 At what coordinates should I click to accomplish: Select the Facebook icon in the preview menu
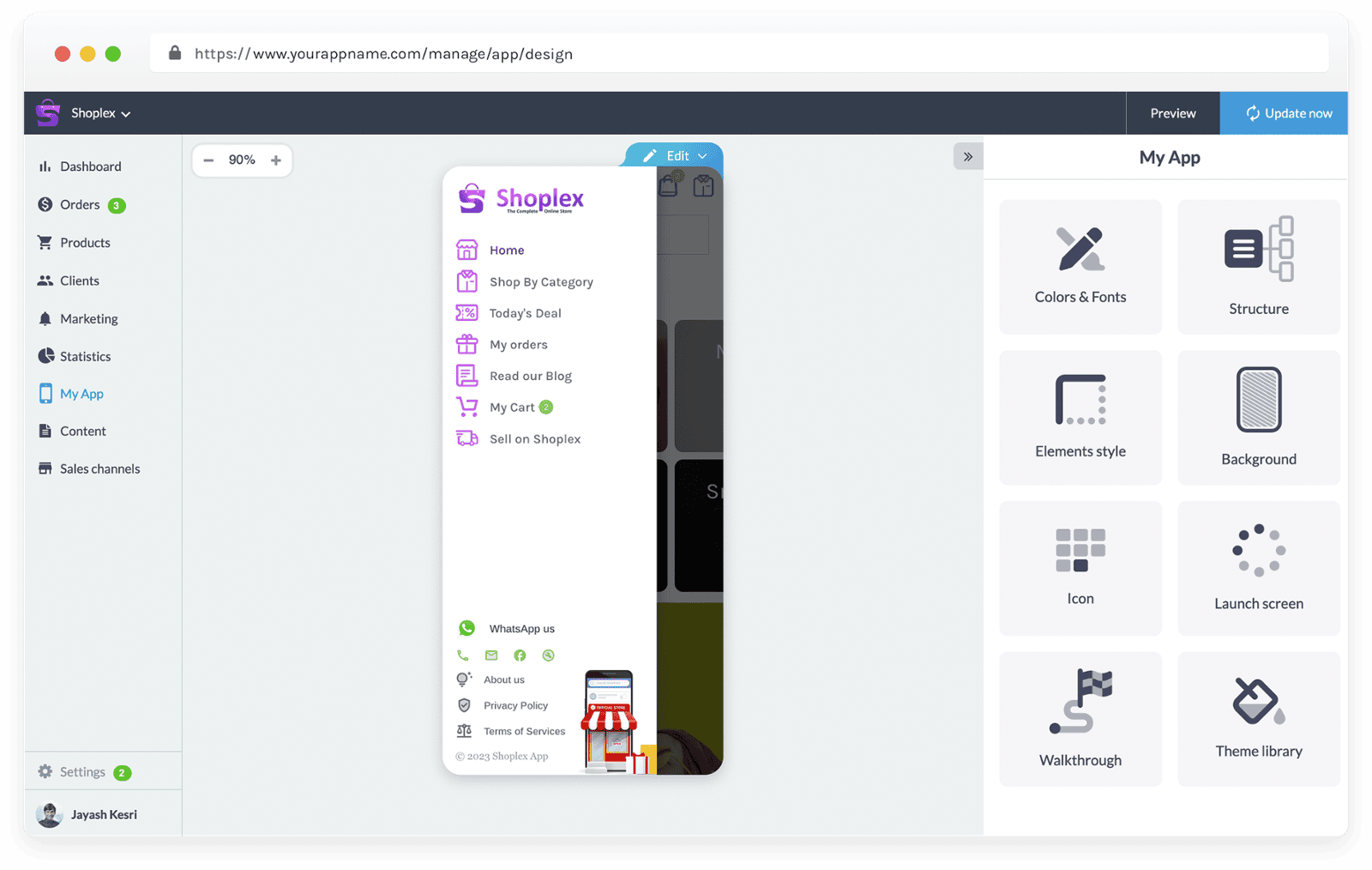(520, 655)
